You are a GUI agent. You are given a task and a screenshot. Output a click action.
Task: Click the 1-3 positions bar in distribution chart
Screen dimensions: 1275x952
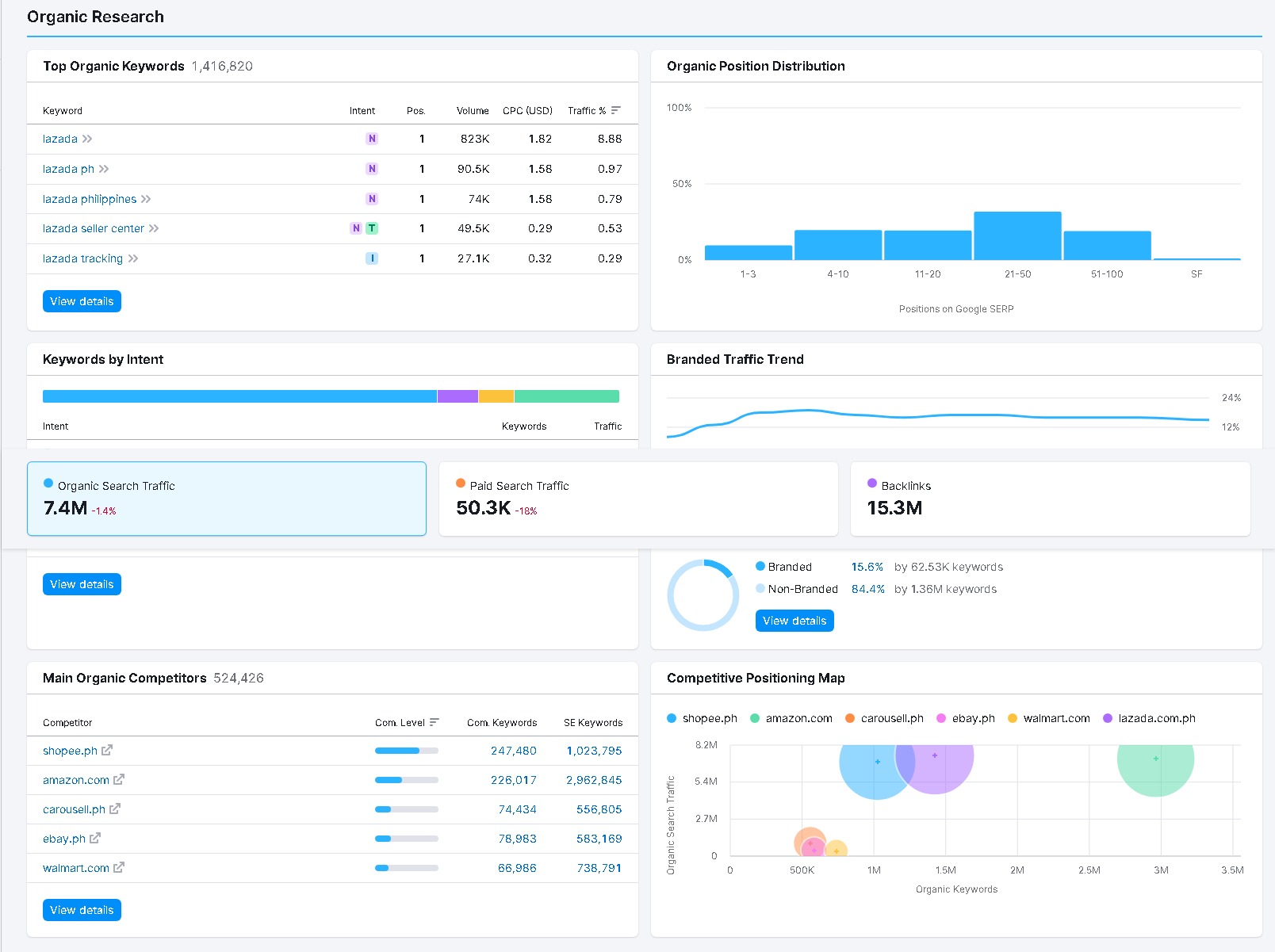[x=749, y=253]
